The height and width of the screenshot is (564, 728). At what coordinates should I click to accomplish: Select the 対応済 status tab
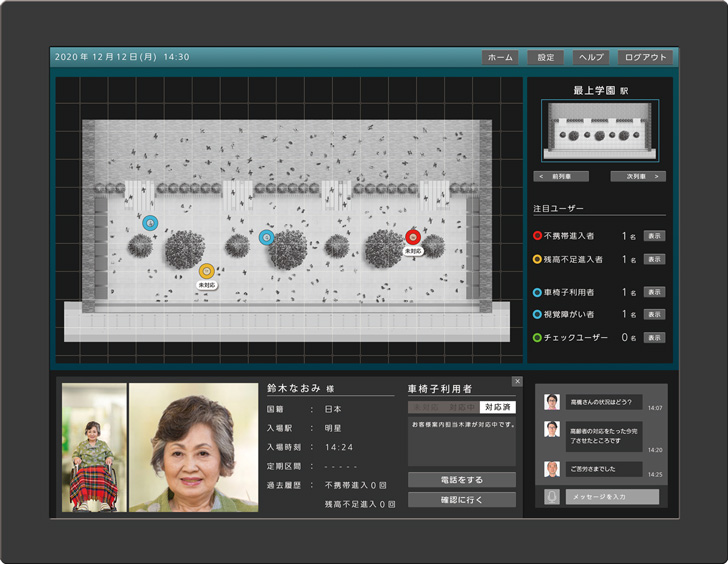[x=497, y=407]
